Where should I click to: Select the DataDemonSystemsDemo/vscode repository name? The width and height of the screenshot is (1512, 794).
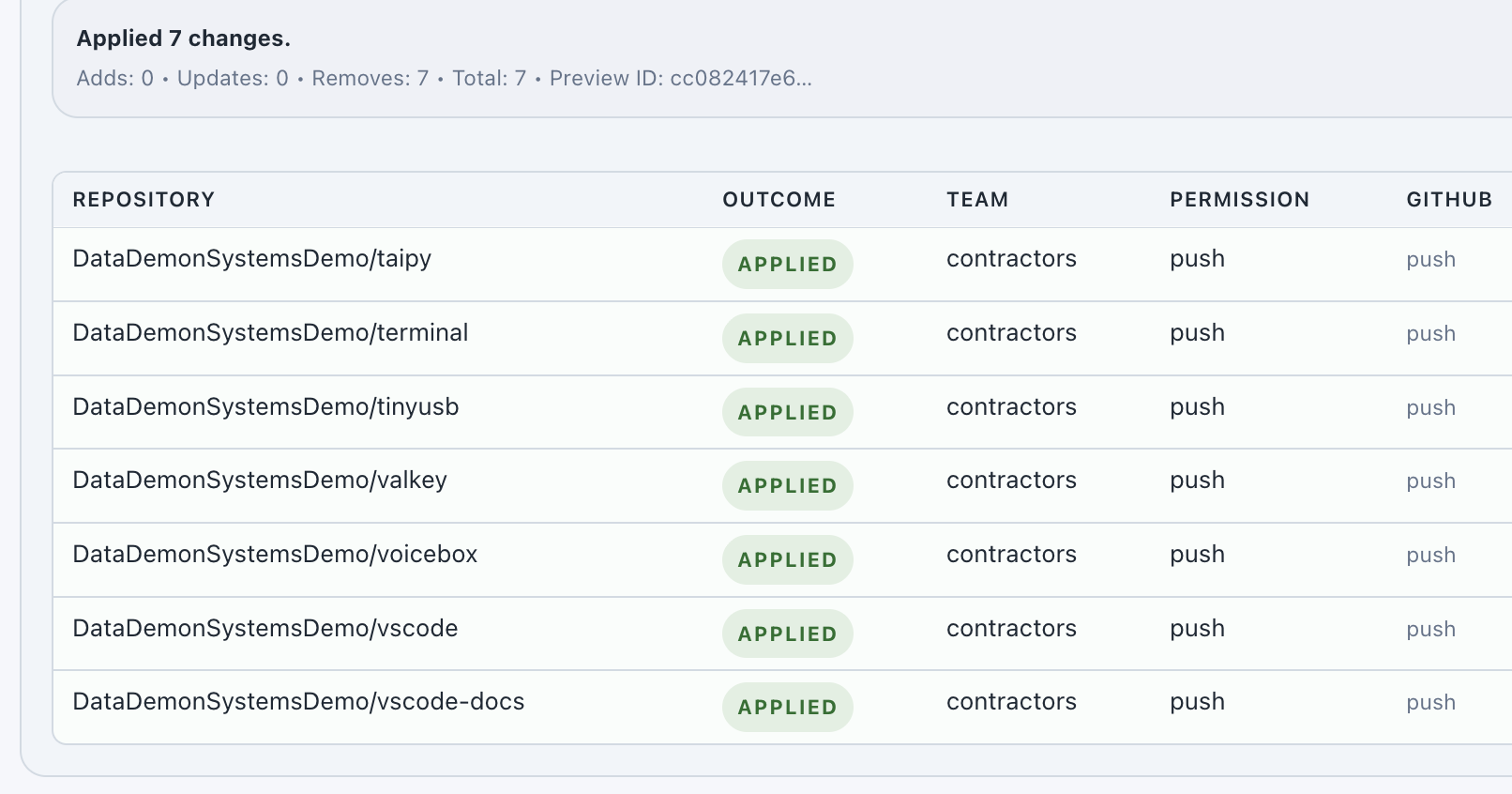265,629
